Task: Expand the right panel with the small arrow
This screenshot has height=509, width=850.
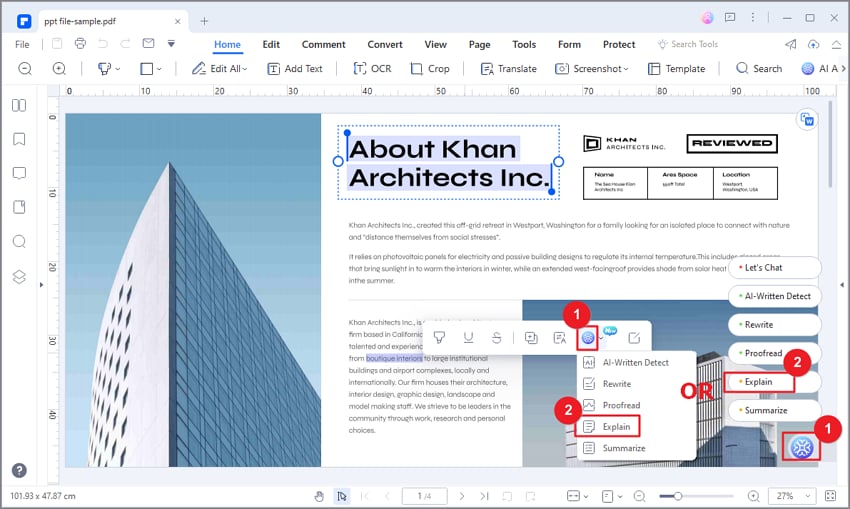Action: 842,285
